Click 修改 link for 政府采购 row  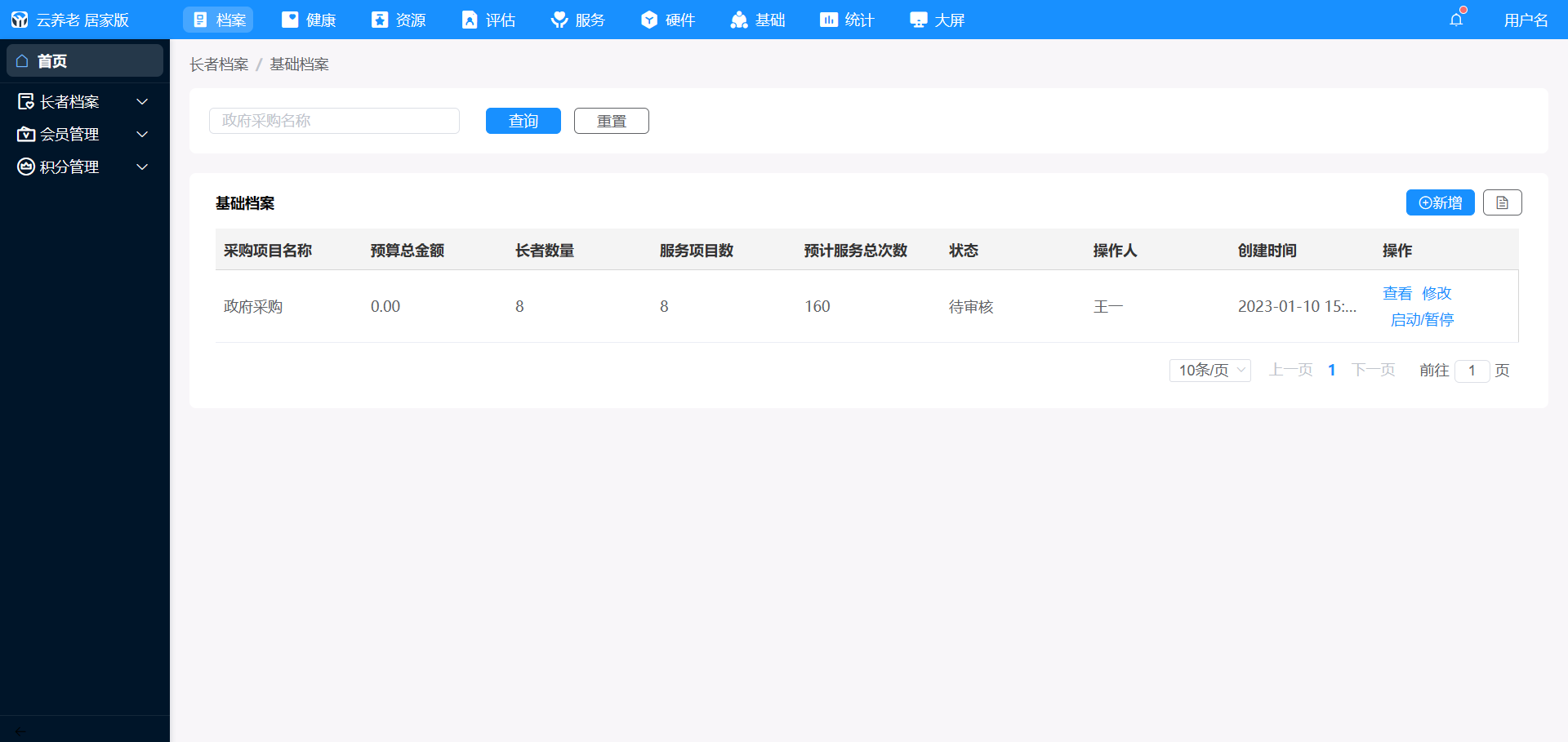pyautogui.click(x=1437, y=293)
